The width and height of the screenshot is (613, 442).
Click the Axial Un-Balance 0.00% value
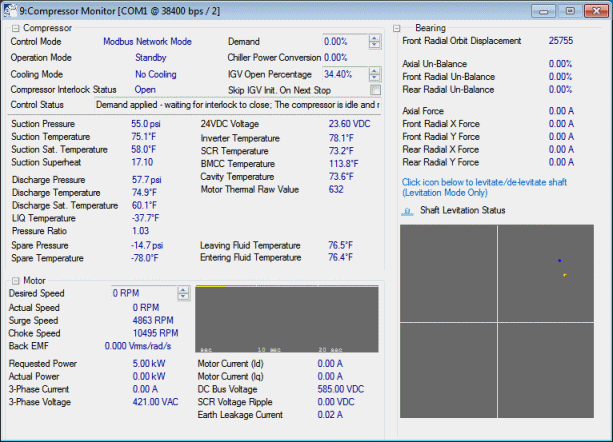560,64
